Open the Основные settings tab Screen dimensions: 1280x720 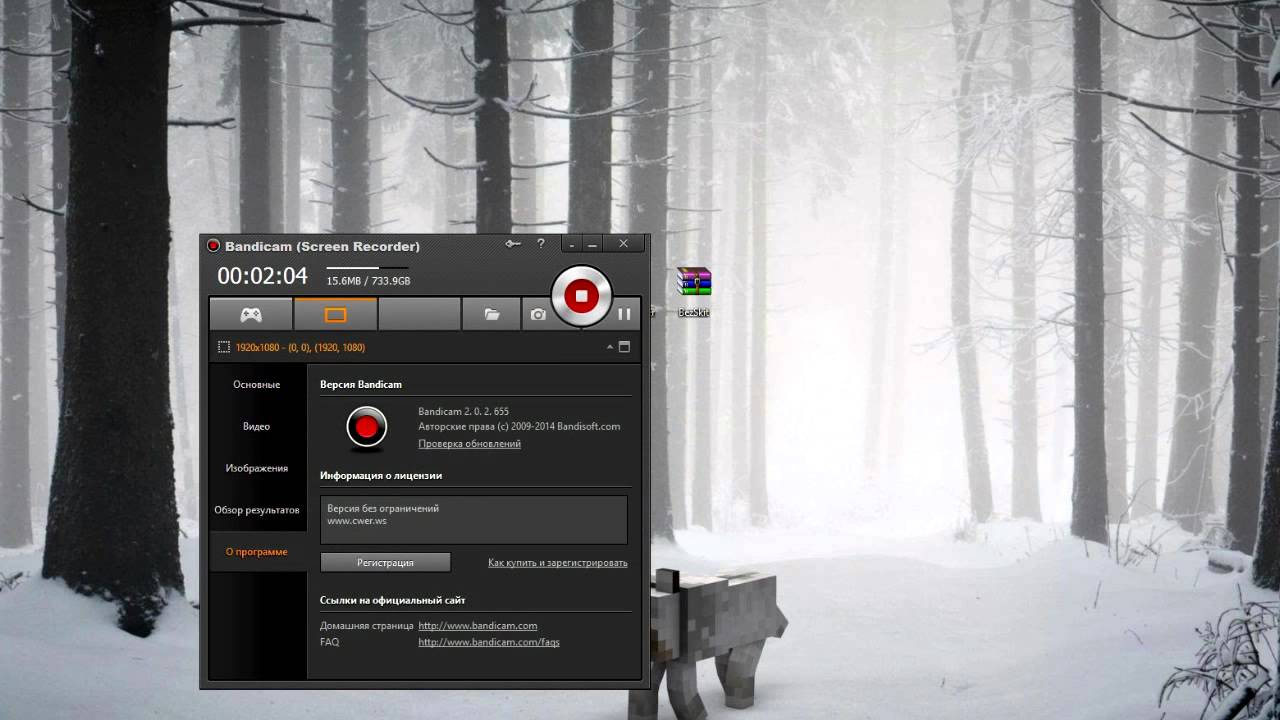pos(256,384)
